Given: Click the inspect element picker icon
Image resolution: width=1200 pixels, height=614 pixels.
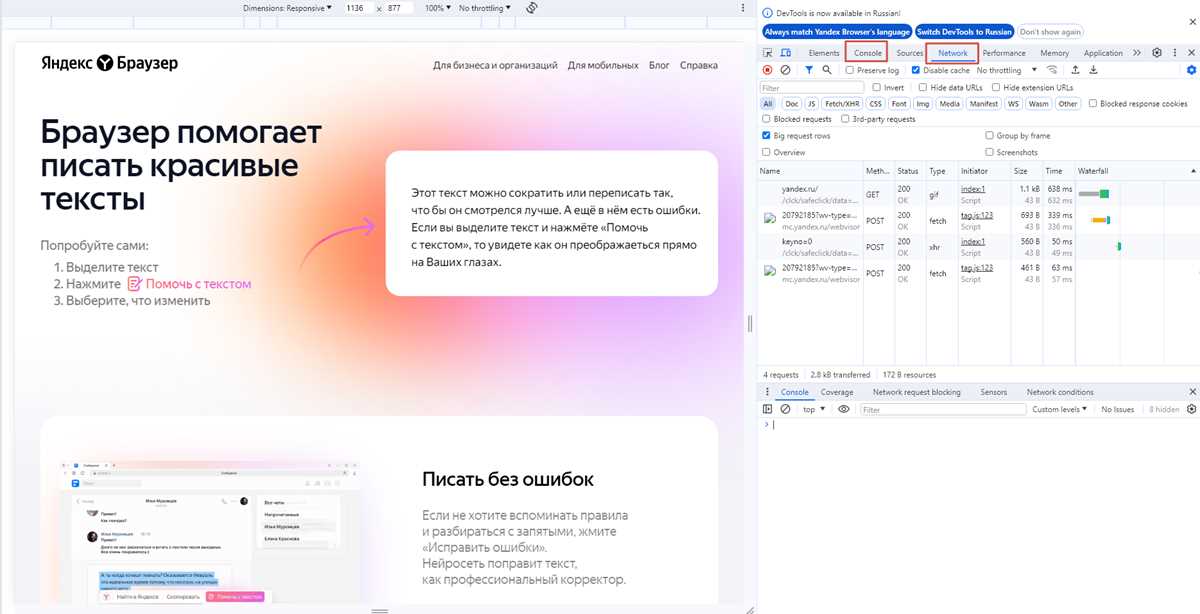Looking at the screenshot, I should tap(768, 53).
